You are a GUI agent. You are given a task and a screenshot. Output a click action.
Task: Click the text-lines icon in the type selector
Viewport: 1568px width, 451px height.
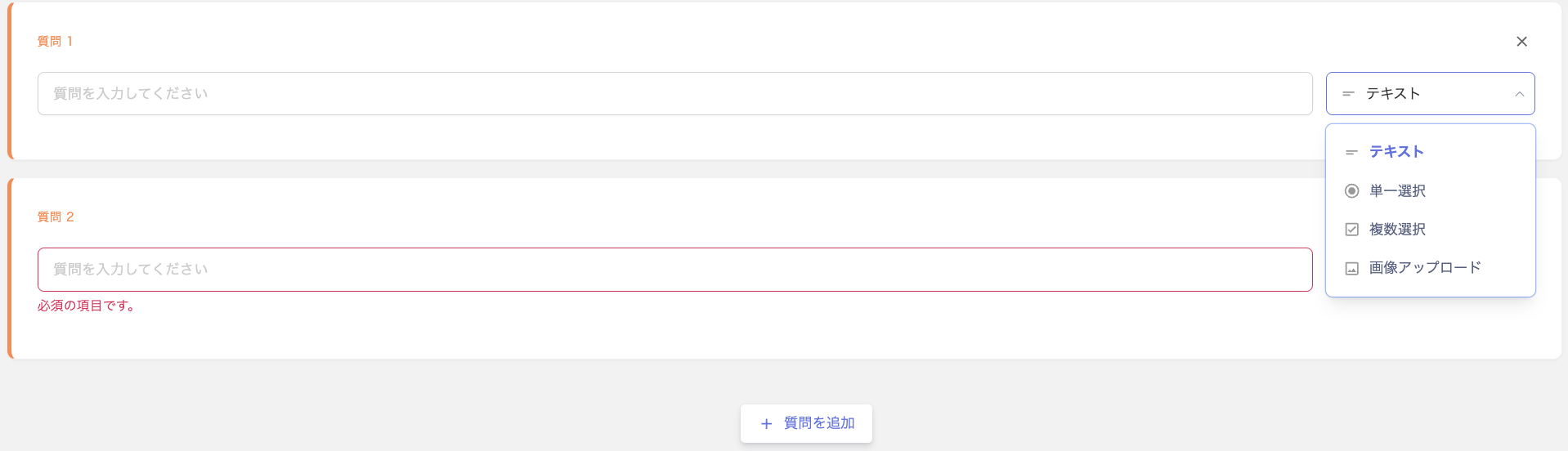click(x=1348, y=94)
